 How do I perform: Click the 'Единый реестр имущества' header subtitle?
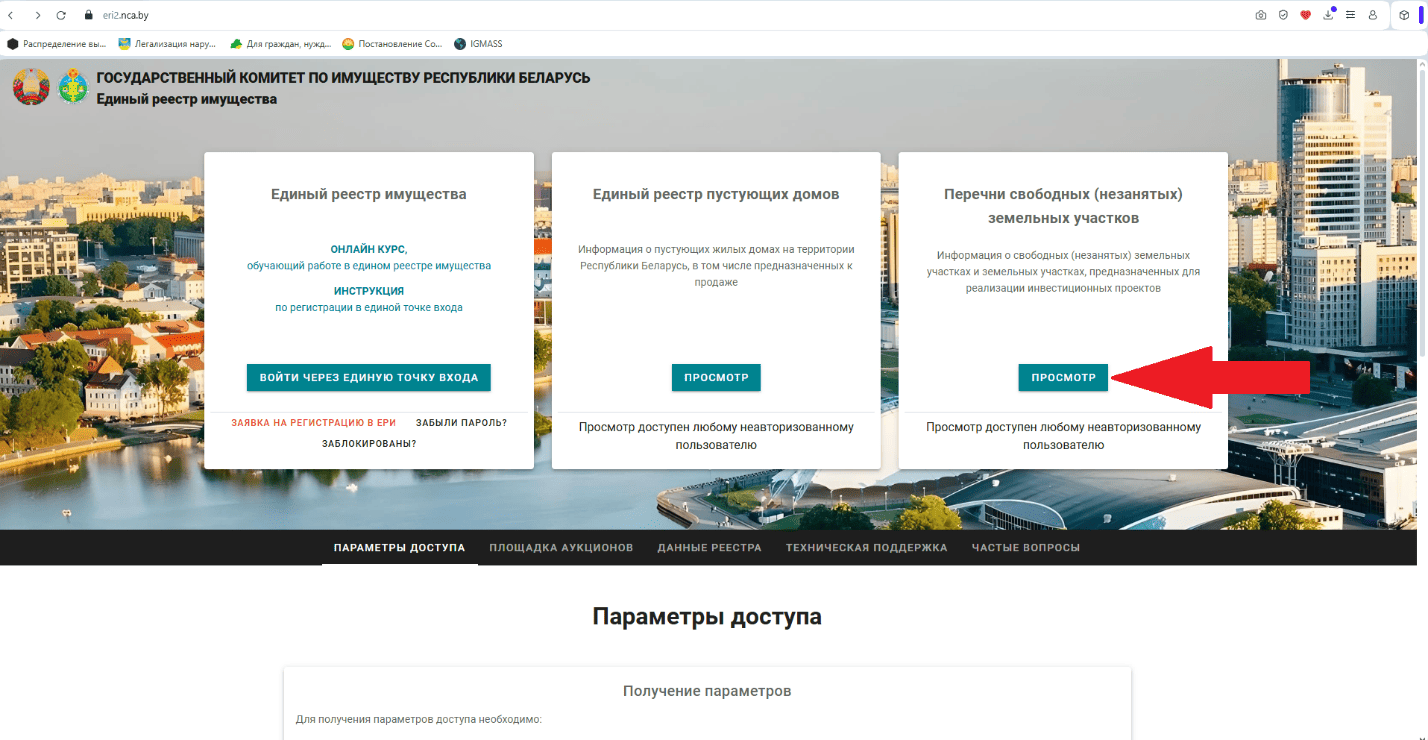point(187,99)
